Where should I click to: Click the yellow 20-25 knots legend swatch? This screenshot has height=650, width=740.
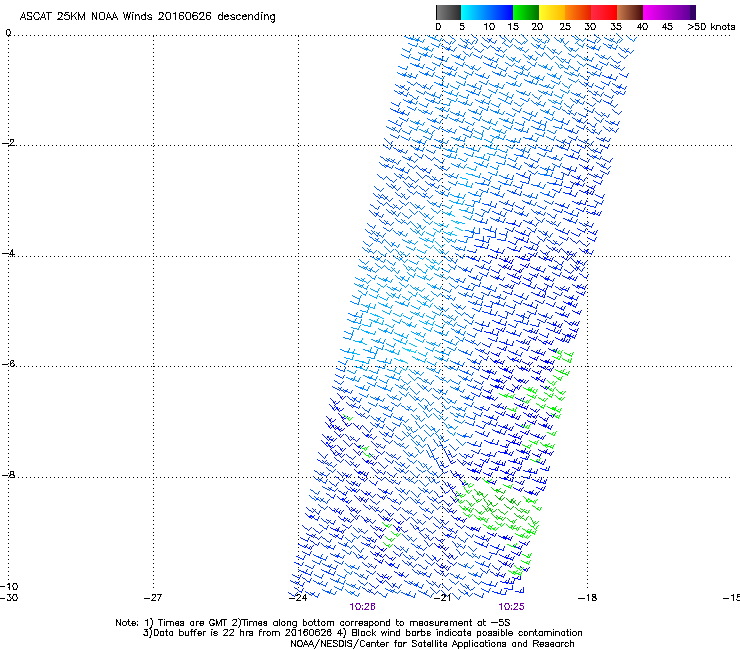552,12
